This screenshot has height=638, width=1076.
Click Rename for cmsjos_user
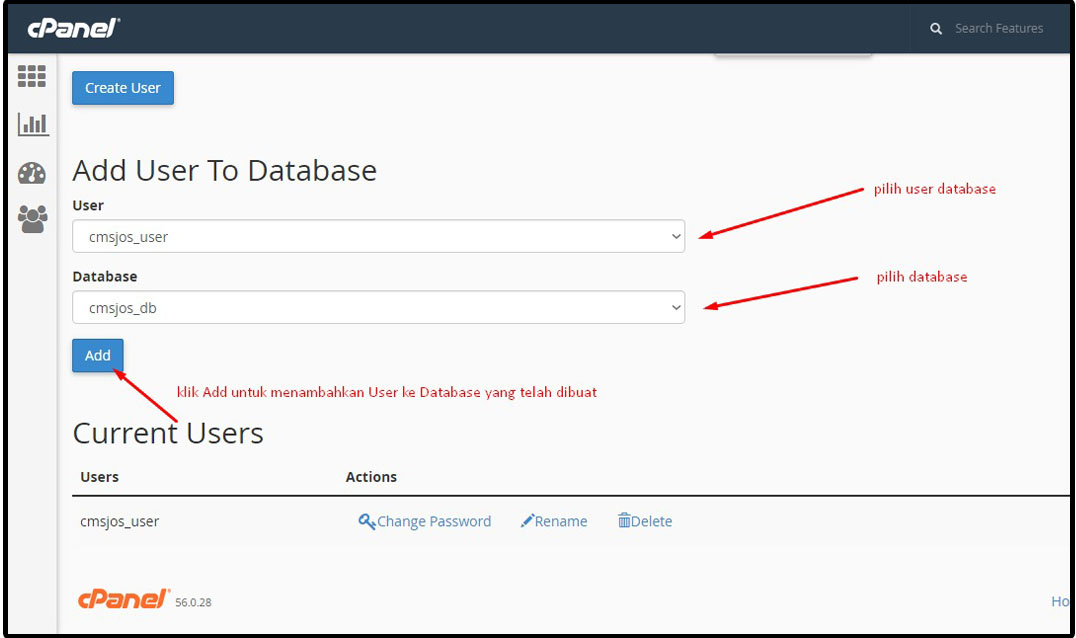tap(554, 521)
